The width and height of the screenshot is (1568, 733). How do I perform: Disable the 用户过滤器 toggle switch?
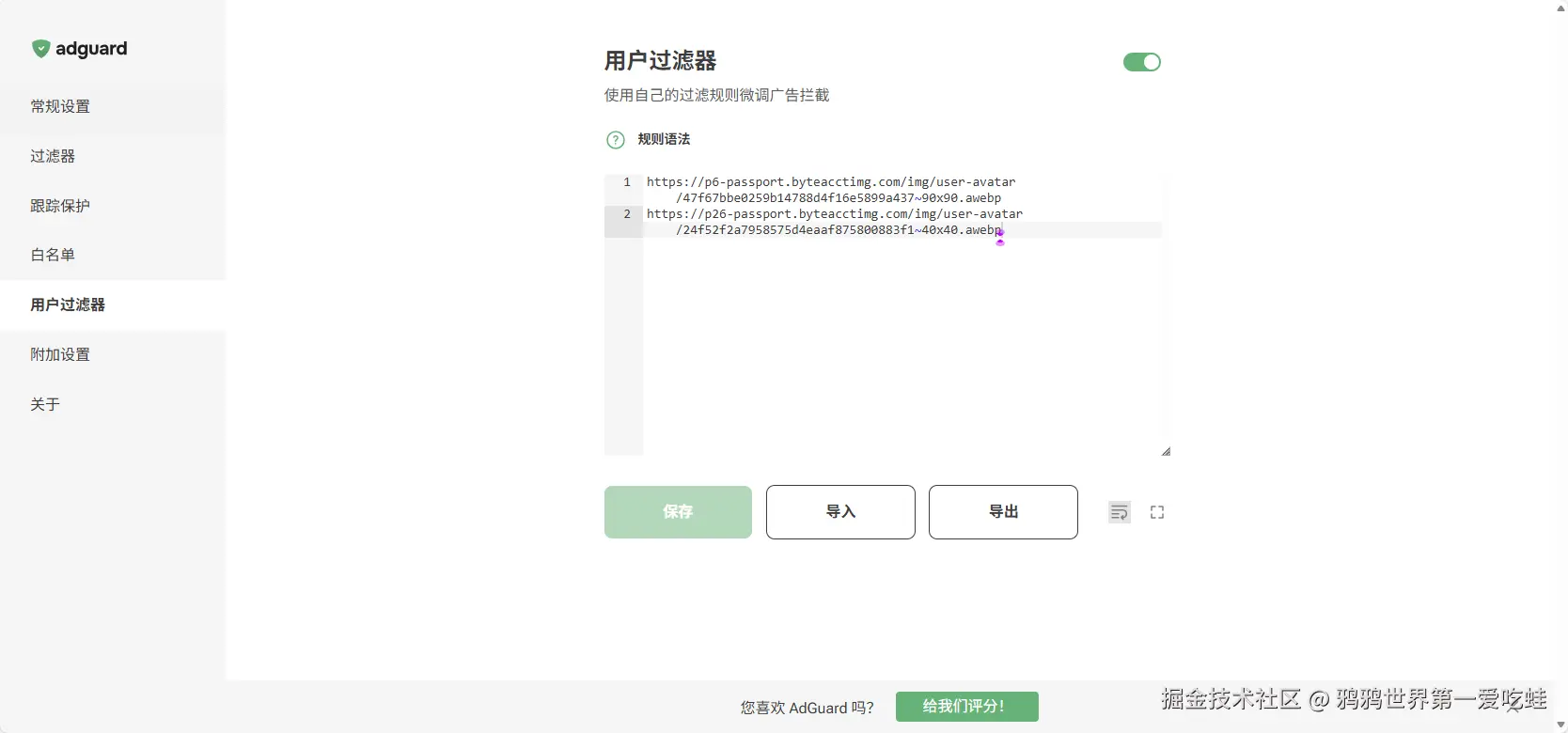pyautogui.click(x=1142, y=62)
